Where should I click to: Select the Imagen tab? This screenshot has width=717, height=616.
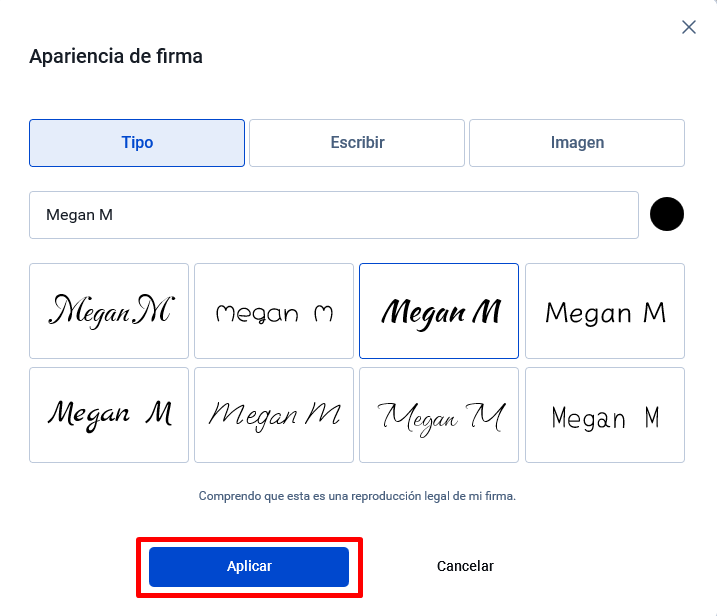(x=577, y=143)
